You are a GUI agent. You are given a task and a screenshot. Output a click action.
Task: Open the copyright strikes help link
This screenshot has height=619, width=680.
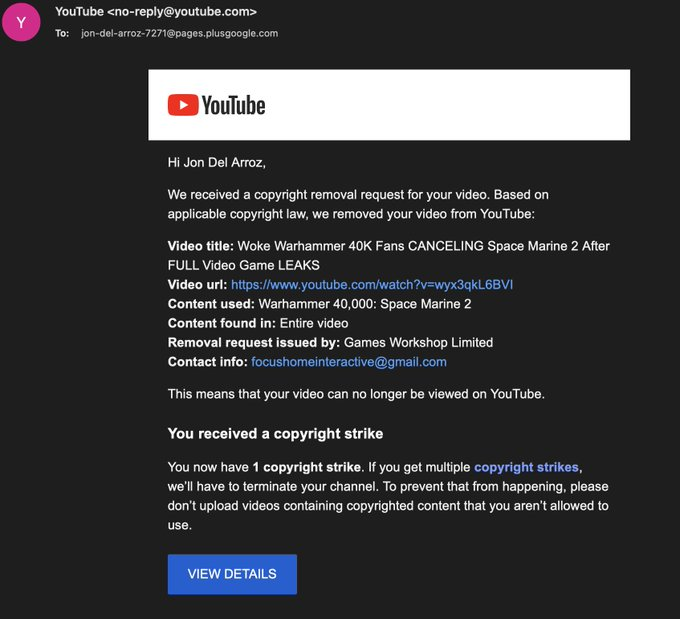526,467
